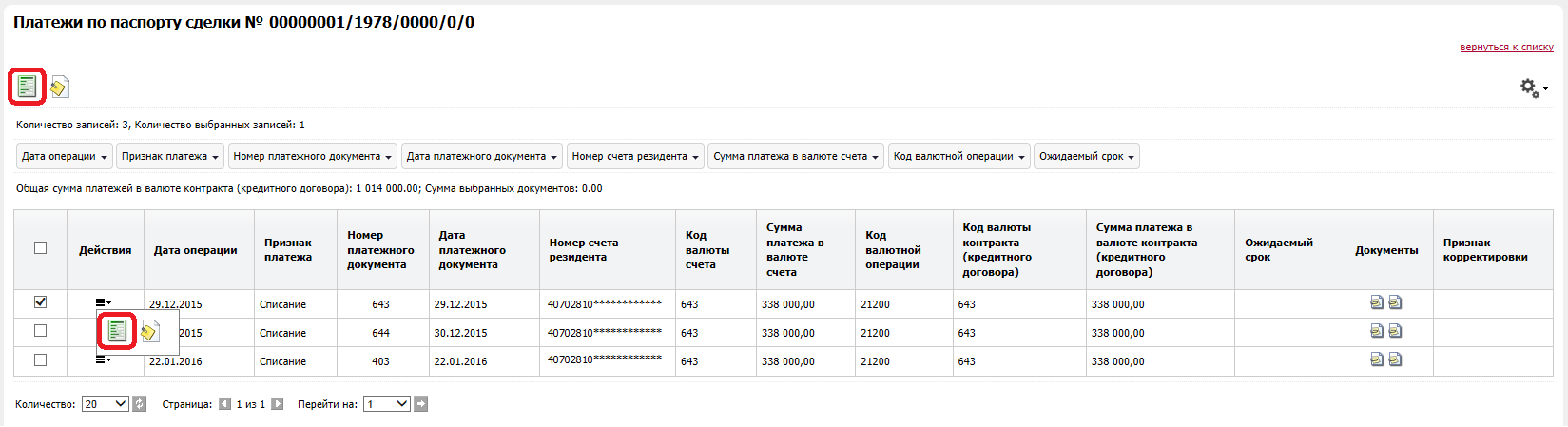Open the Дата операции filter menu
Viewport: 1568px width, 427px height.
(x=65, y=156)
